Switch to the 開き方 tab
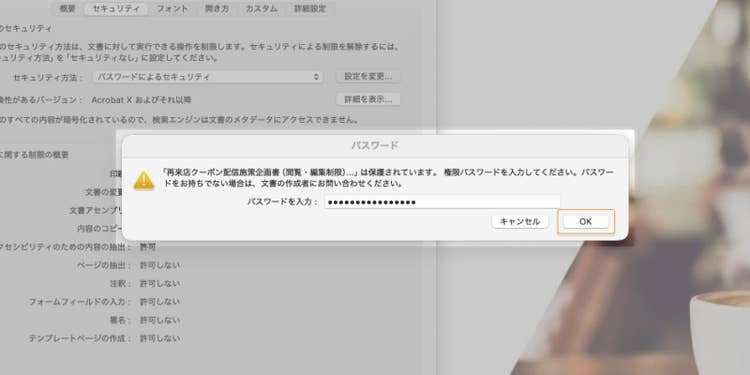 (x=217, y=9)
